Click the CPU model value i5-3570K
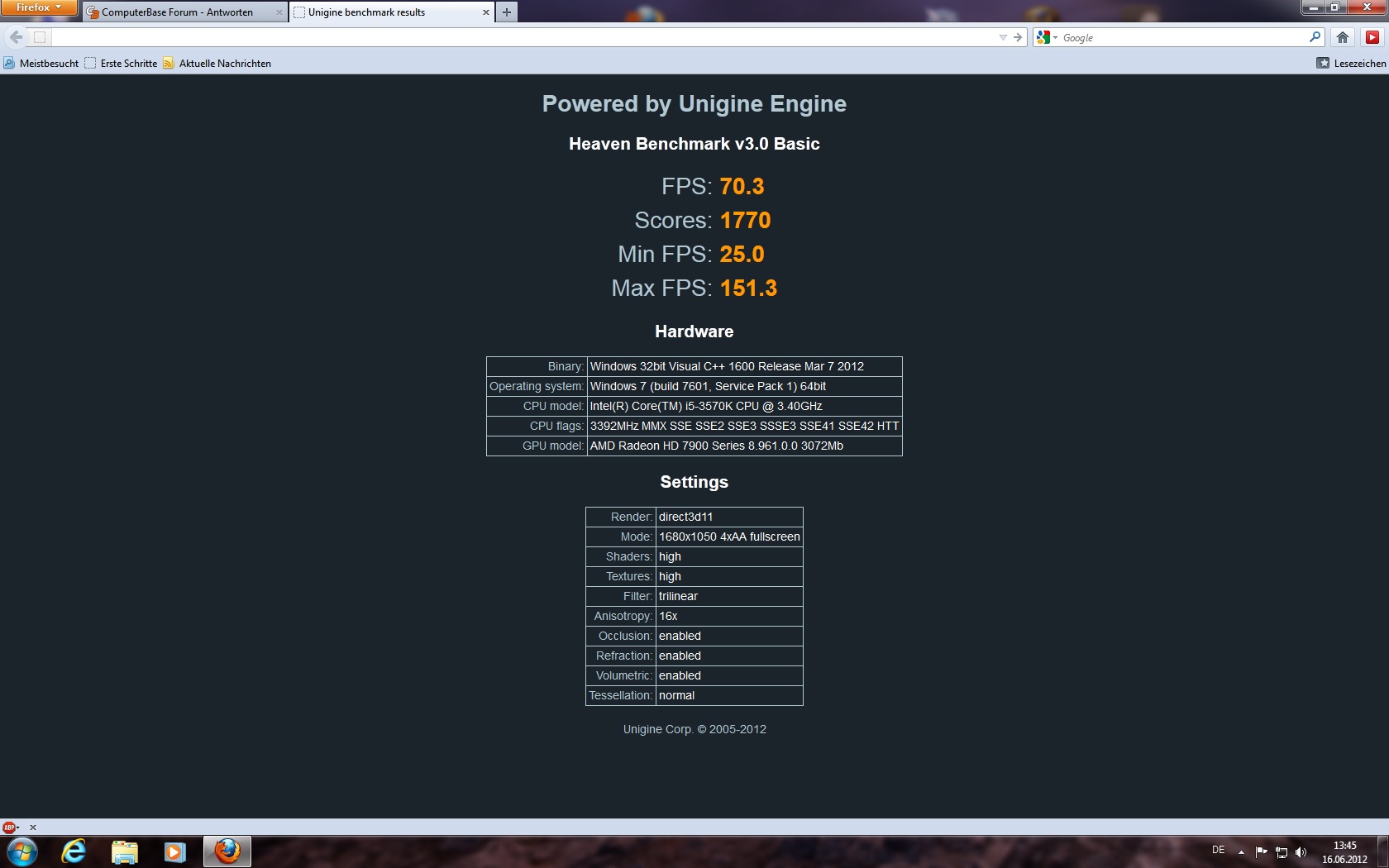 (x=706, y=406)
